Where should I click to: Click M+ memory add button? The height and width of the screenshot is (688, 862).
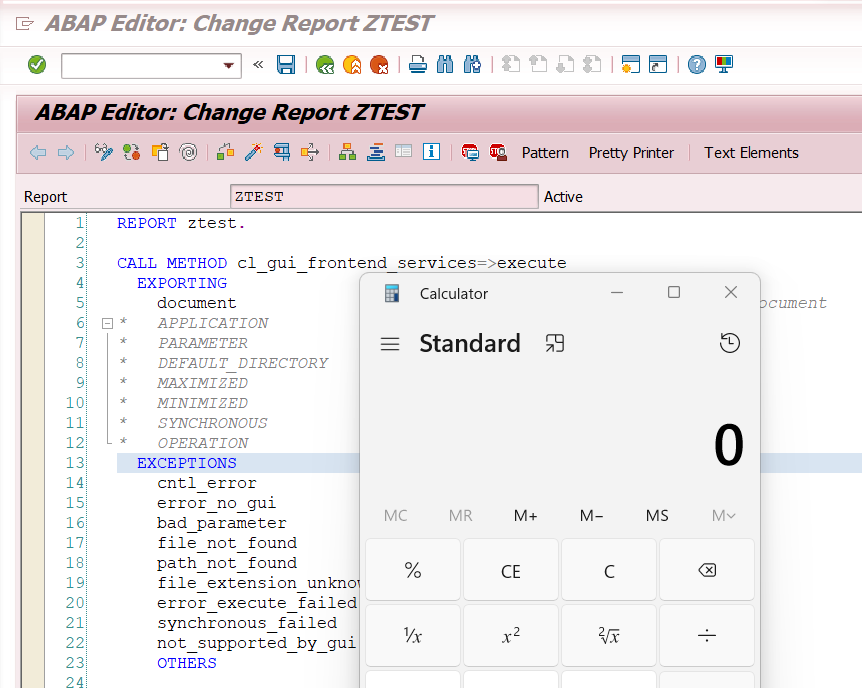526,516
